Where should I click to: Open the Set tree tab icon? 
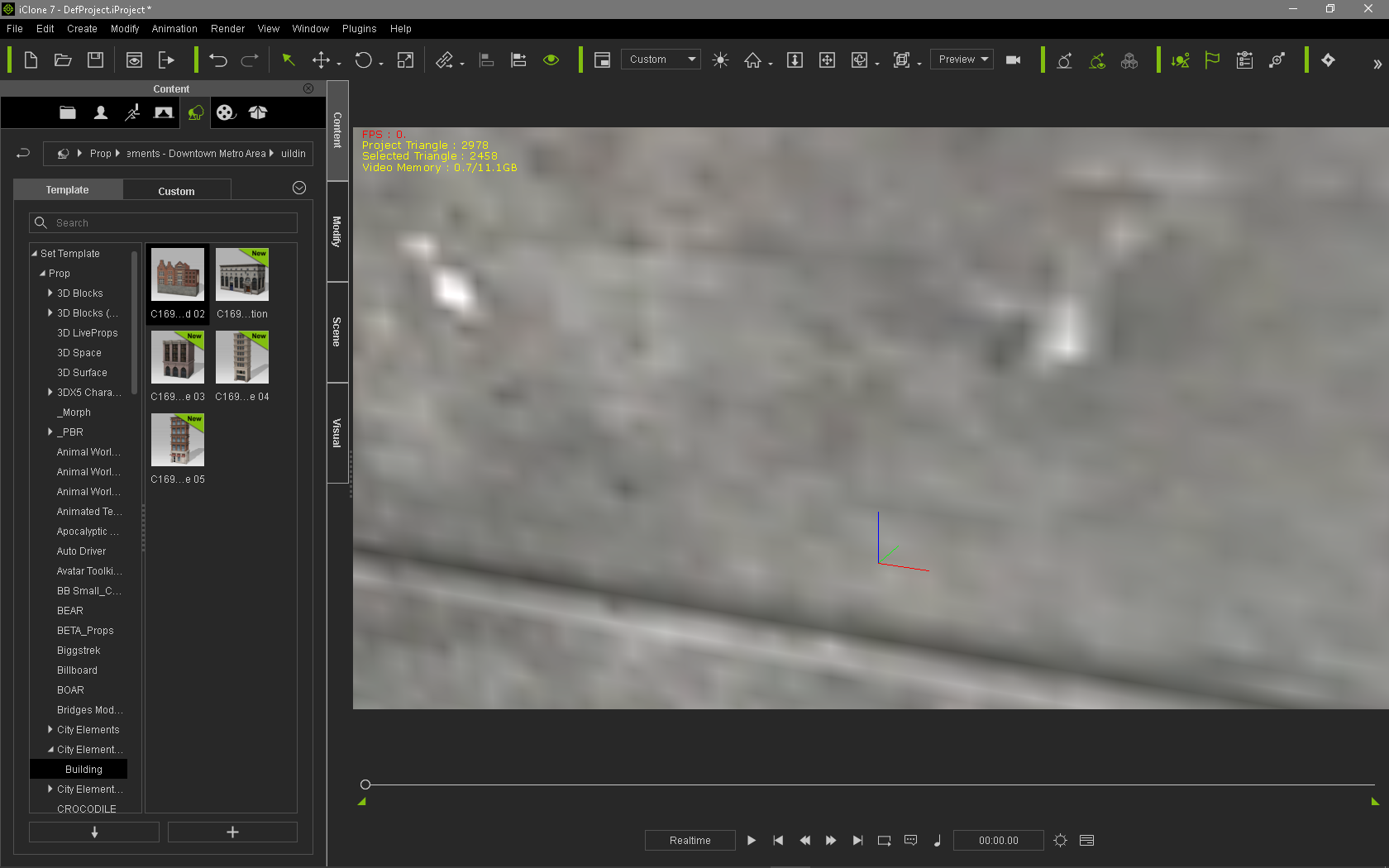(195, 112)
